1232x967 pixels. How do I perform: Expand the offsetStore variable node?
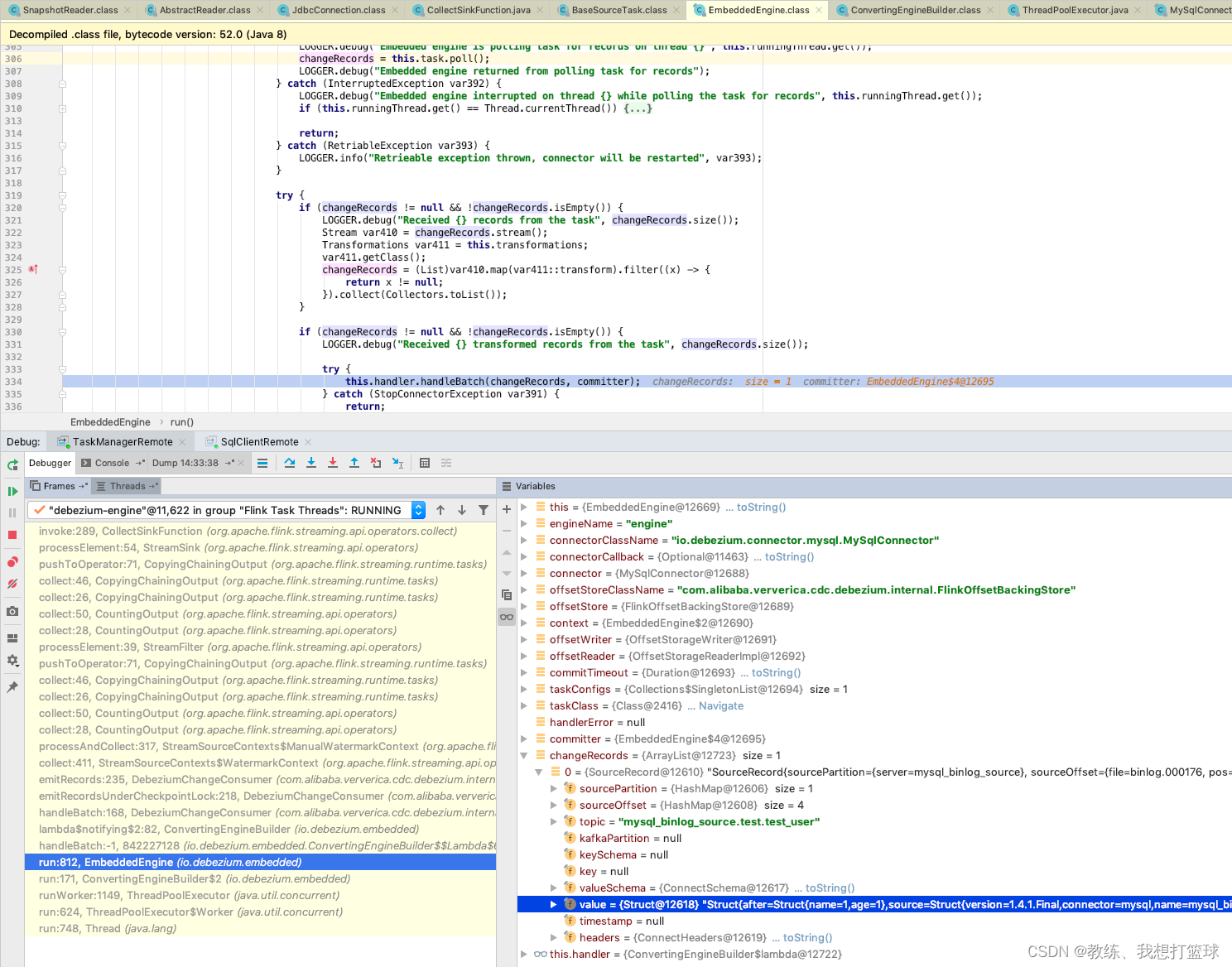[x=524, y=606]
